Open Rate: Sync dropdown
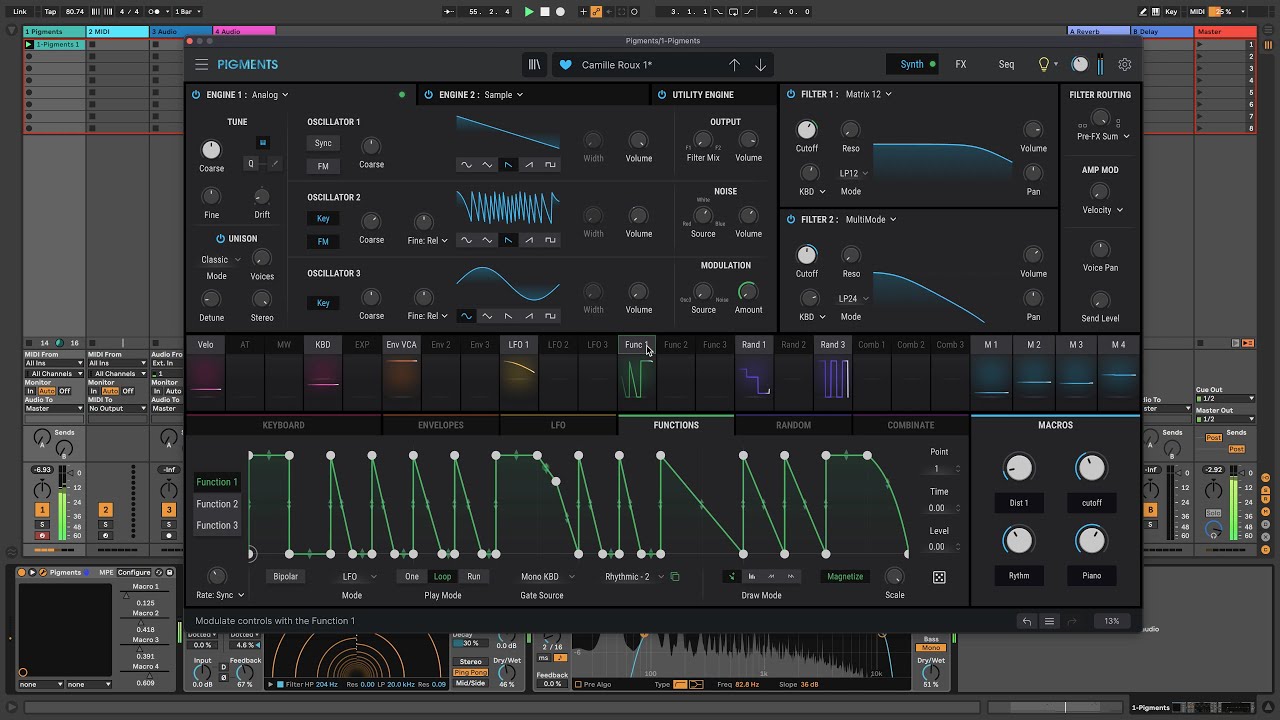1280x720 pixels. click(x=221, y=596)
